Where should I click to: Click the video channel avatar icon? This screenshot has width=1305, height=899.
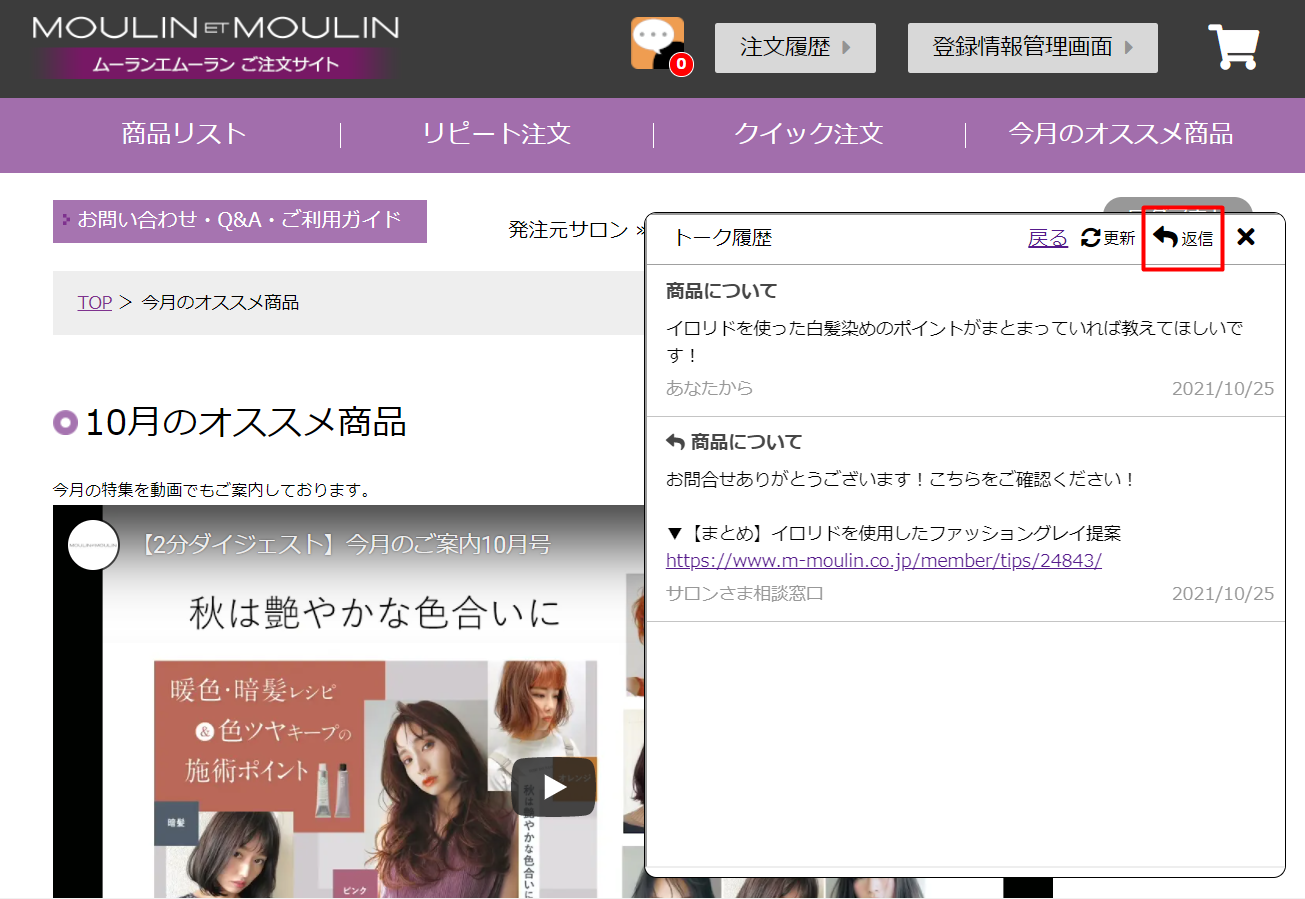94,545
